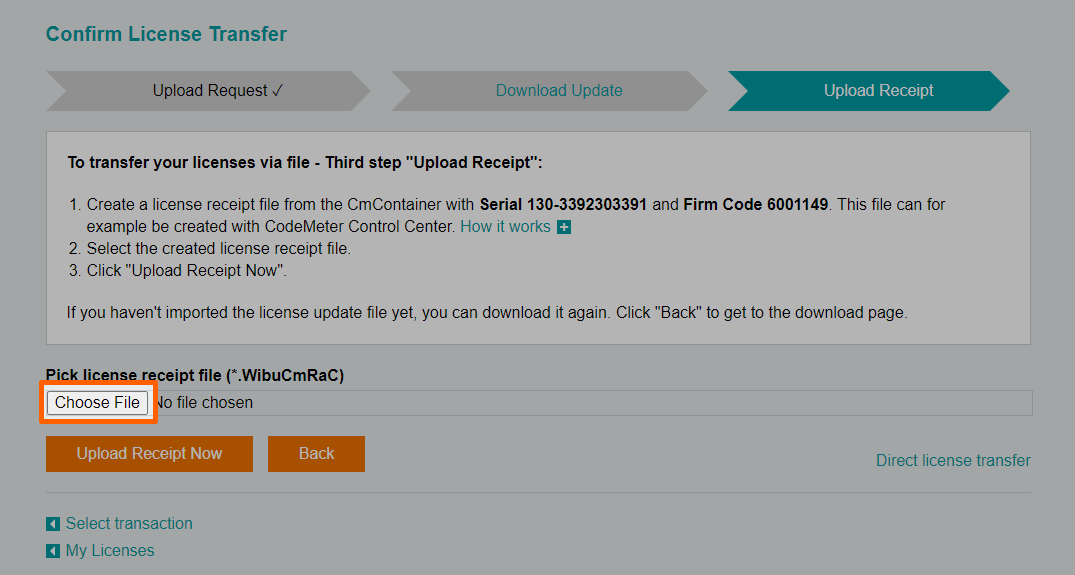
Task: Click the checkmark on Upload Request step
Action: coord(278,91)
